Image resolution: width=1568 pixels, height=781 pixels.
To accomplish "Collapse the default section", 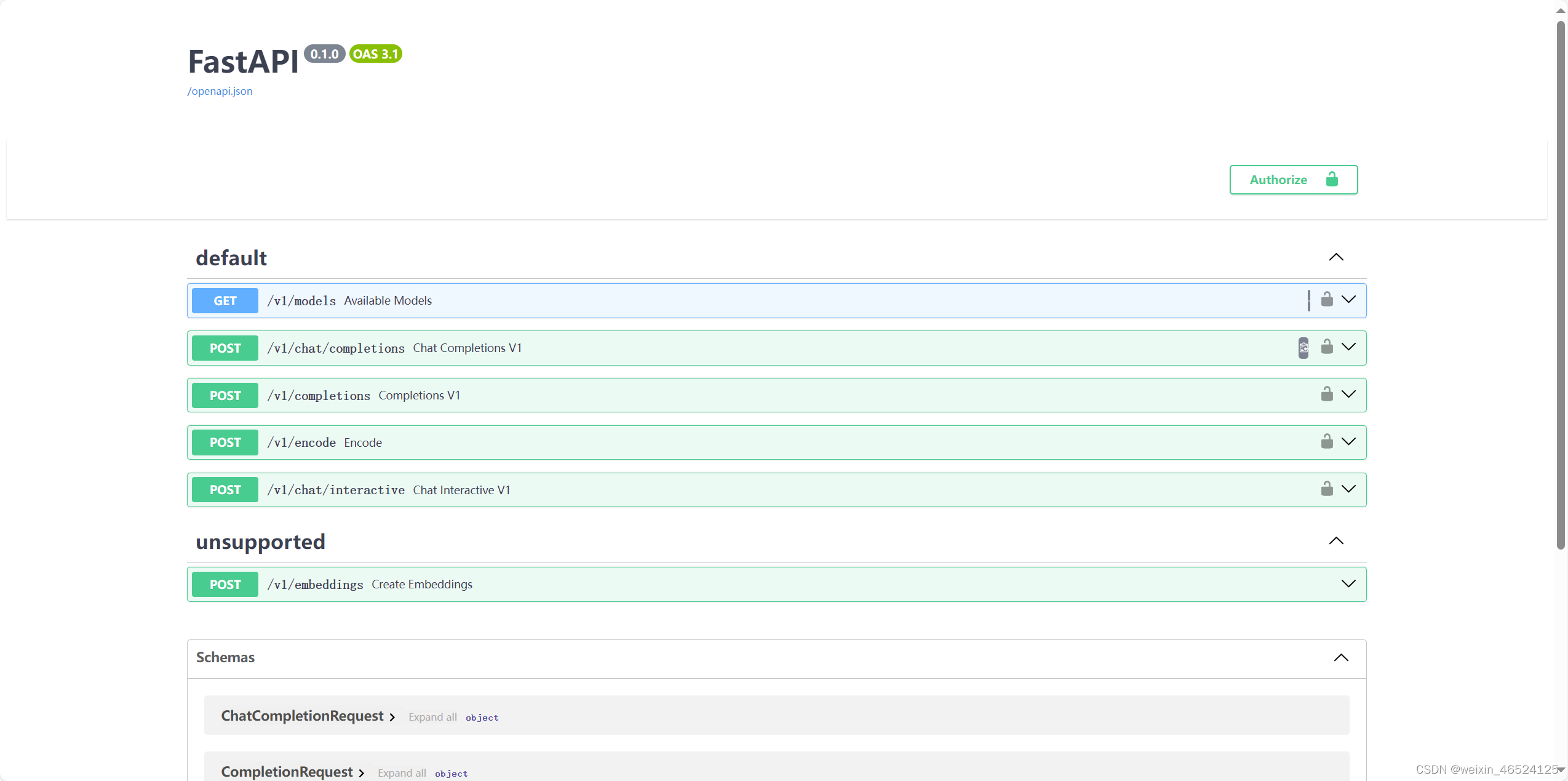I will [1336, 257].
